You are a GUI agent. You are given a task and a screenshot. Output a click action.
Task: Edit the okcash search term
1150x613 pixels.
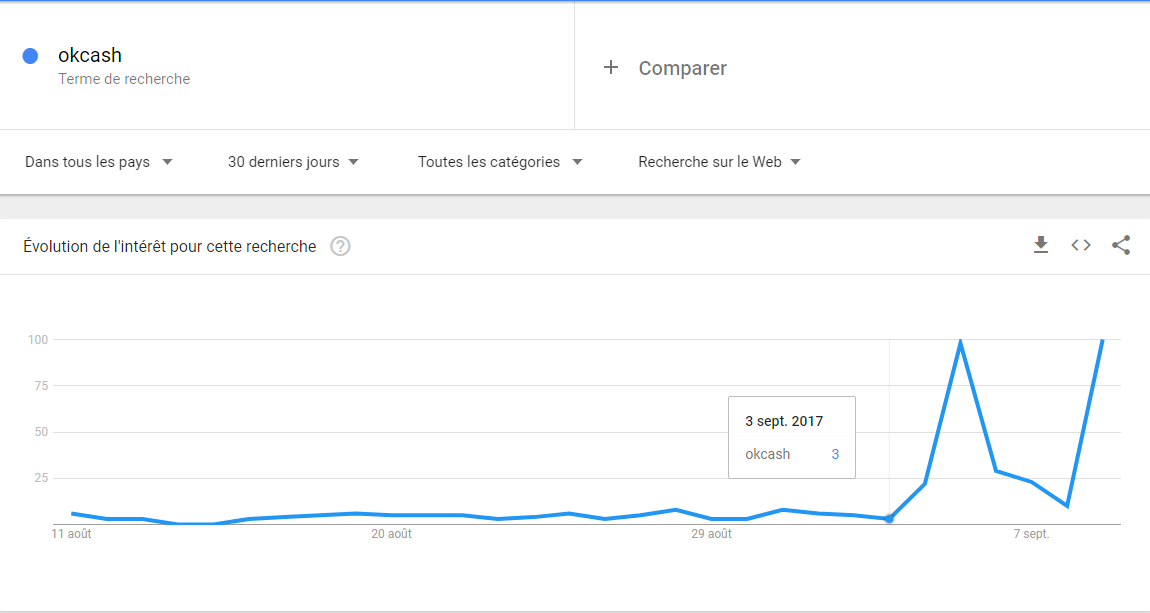(x=90, y=55)
